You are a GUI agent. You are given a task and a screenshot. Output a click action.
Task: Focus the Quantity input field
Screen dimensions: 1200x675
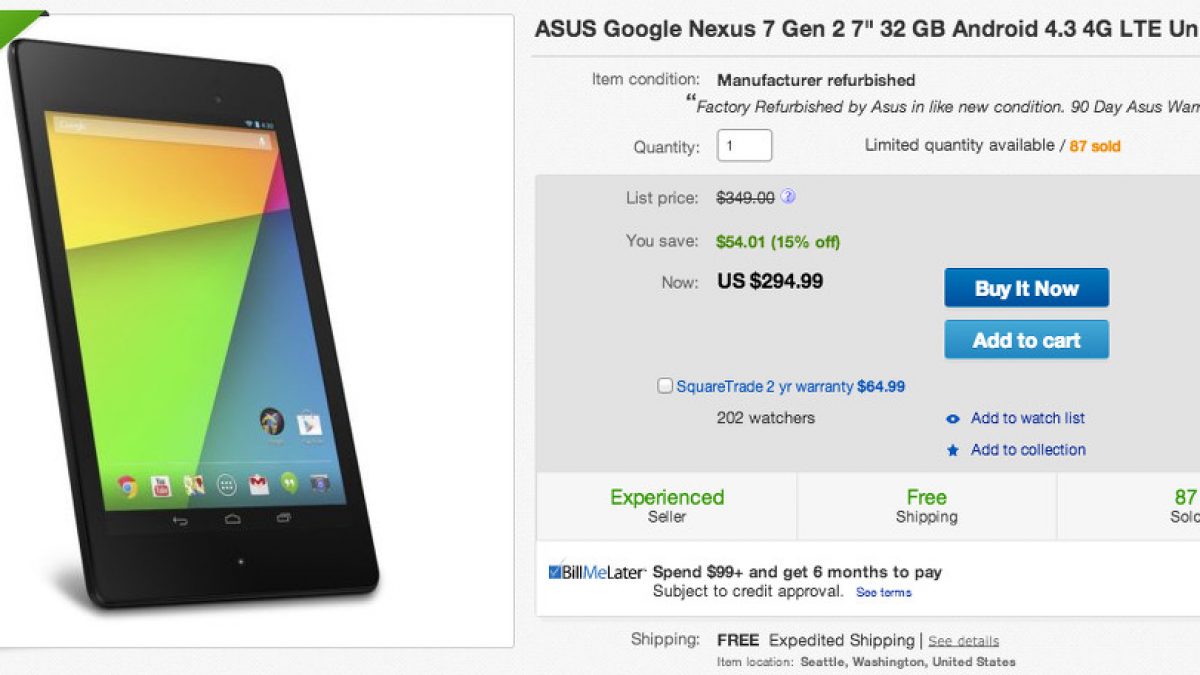click(x=744, y=146)
